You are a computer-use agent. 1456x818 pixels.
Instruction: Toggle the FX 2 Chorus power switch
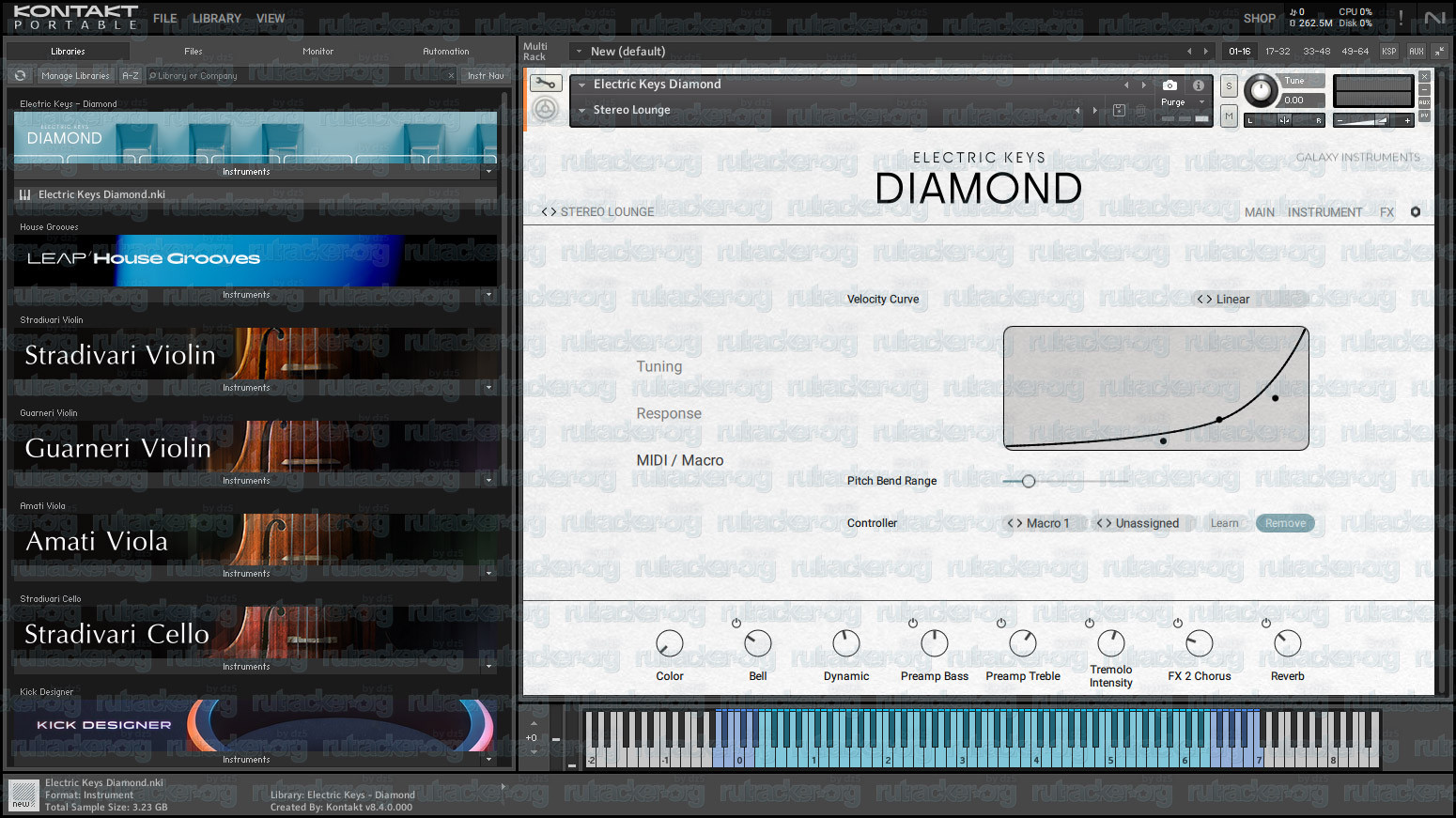point(1178,623)
